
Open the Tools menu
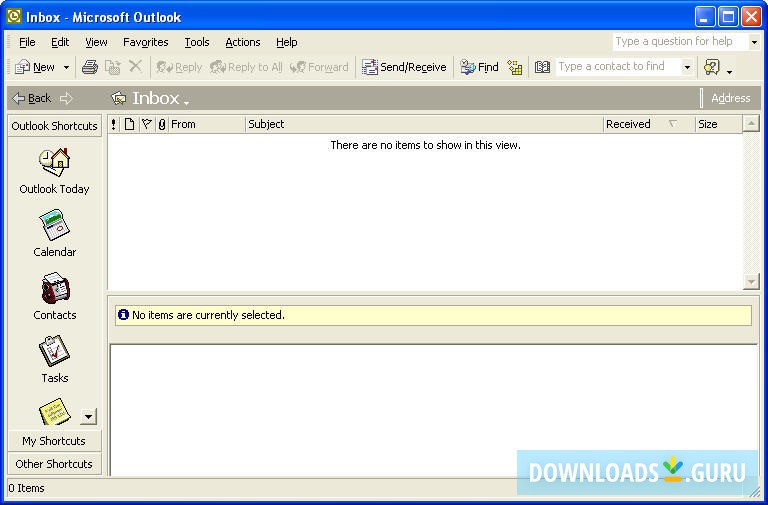[197, 42]
